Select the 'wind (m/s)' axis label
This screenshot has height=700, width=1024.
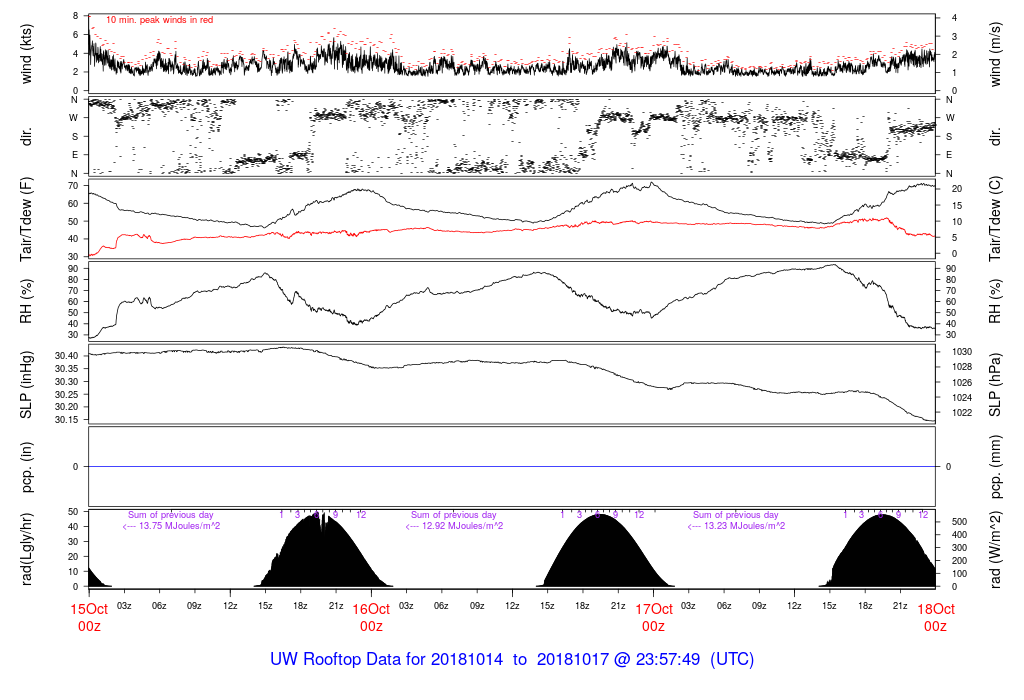point(996,53)
